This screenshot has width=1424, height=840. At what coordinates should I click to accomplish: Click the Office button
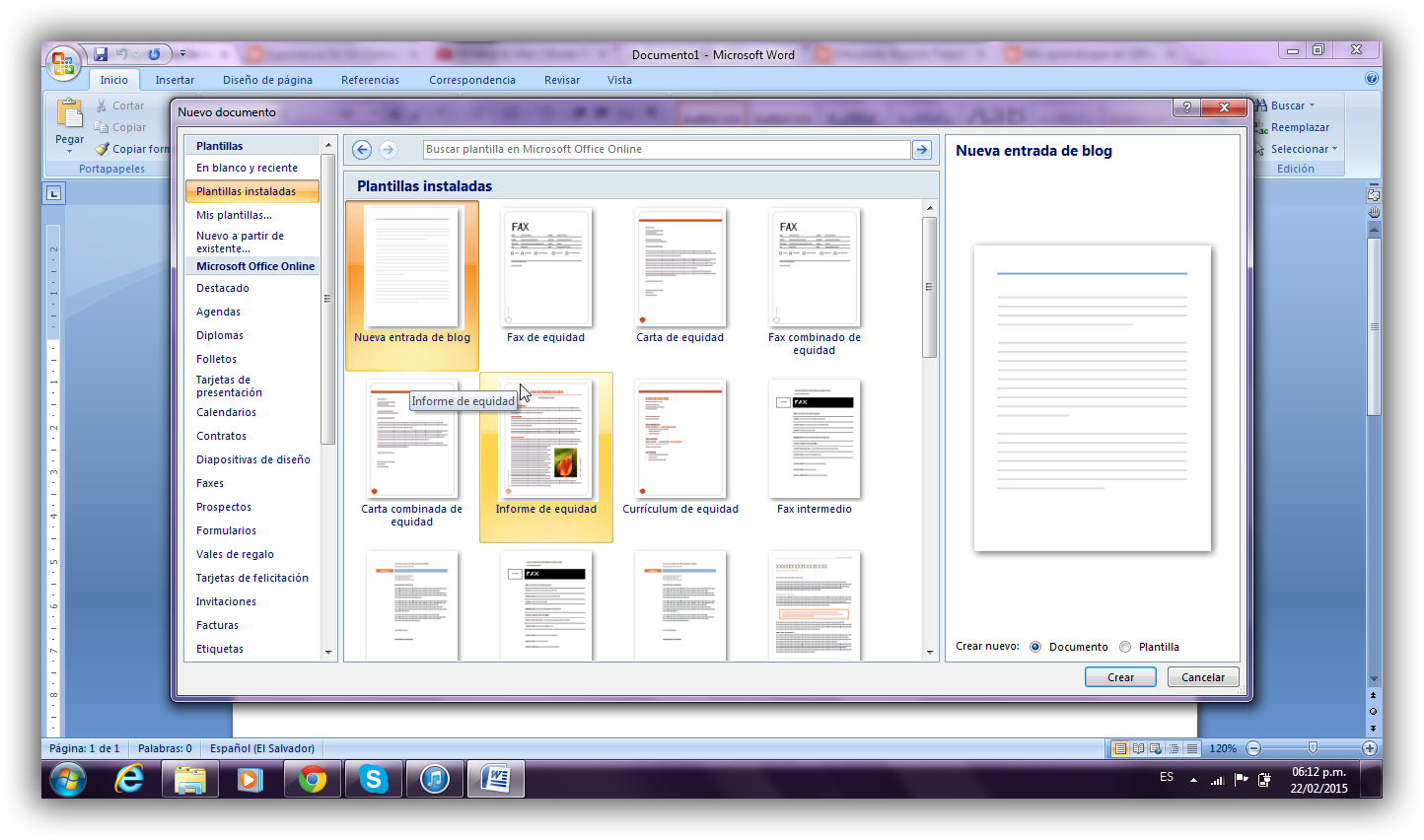pyautogui.click(x=64, y=61)
